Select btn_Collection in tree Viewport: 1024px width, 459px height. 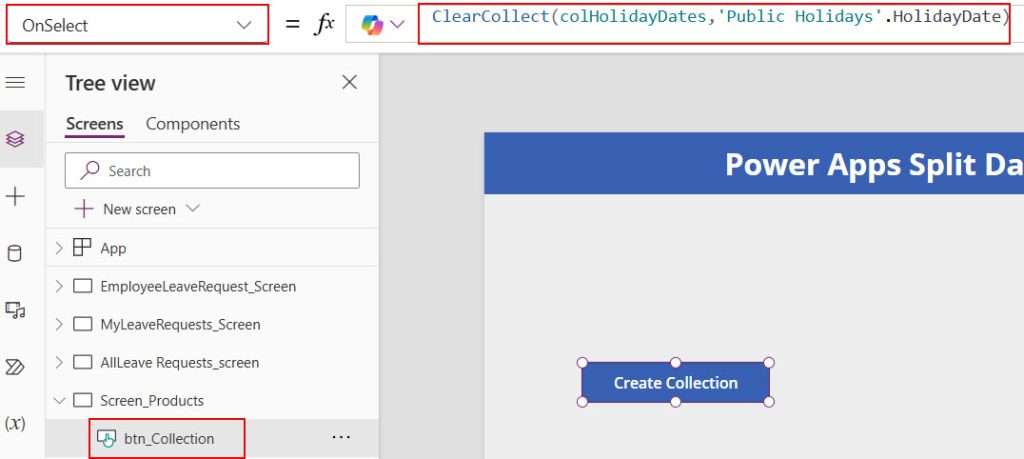pos(168,439)
